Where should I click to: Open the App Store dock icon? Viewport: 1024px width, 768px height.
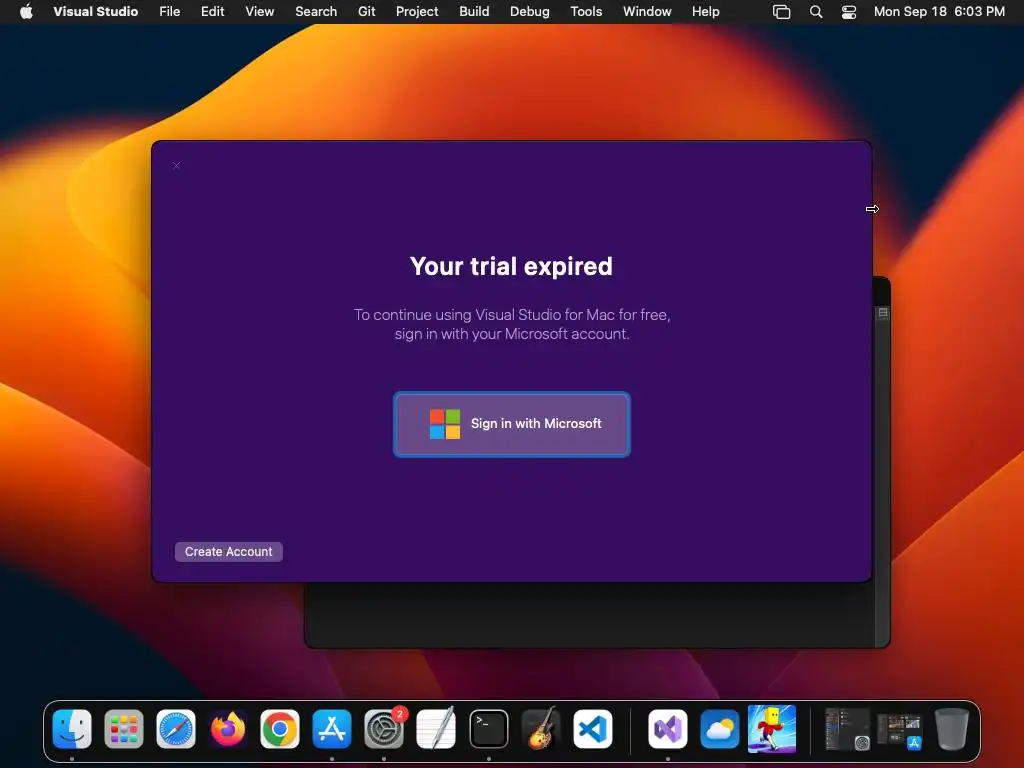[x=332, y=729]
